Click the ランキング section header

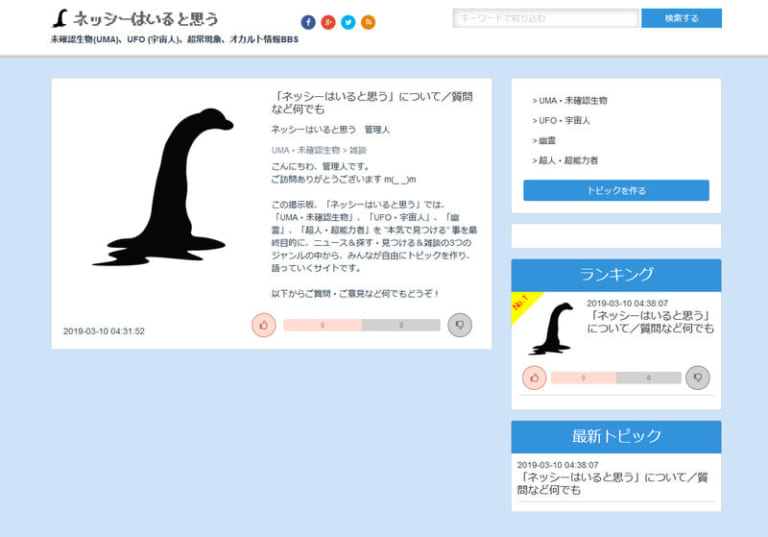[x=616, y=275]
